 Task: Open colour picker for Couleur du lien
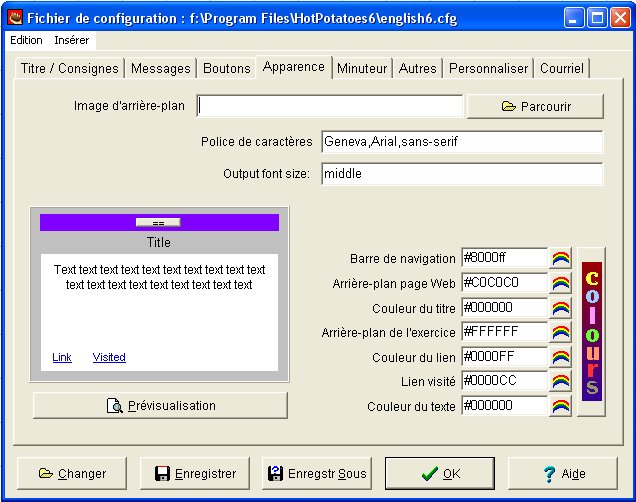point(561,357)
